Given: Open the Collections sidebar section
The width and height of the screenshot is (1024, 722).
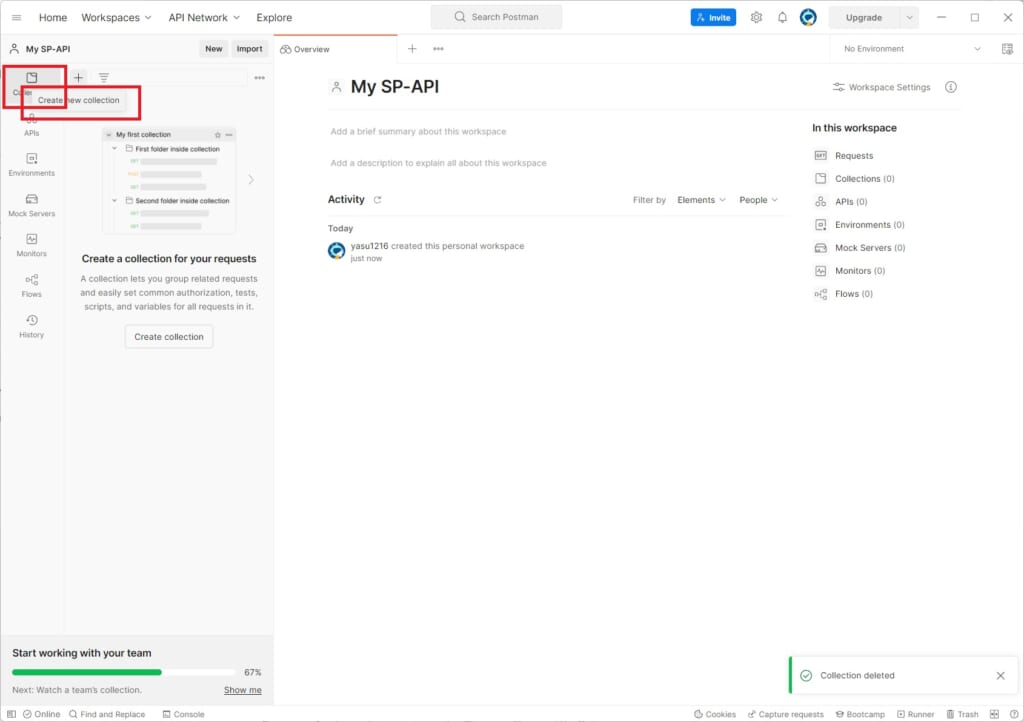Looking at the screenshot, I should click(32, 84).
